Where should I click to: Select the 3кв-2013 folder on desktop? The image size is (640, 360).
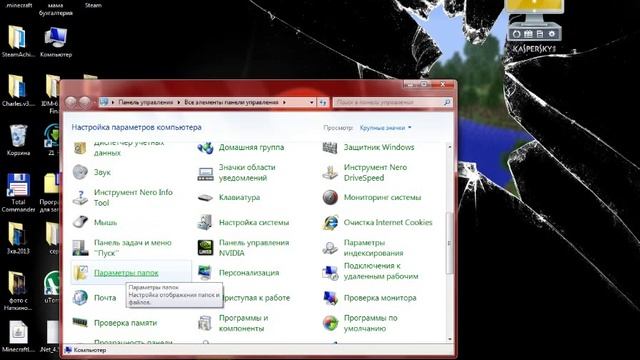point(18,239)
